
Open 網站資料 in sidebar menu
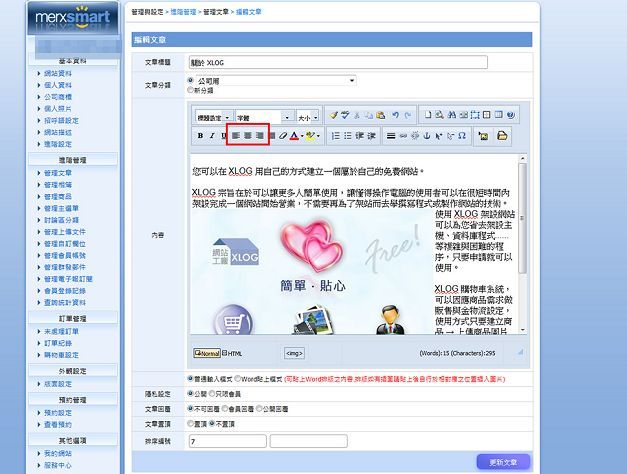[x=58, y=73]
